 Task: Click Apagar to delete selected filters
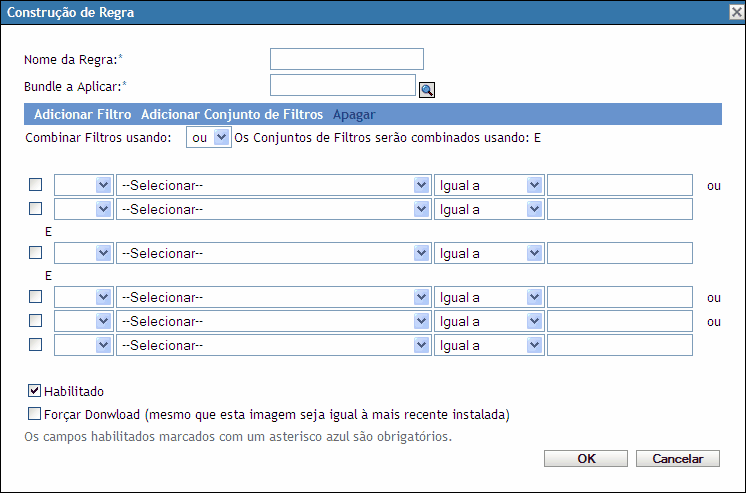[x=354, y=114]
